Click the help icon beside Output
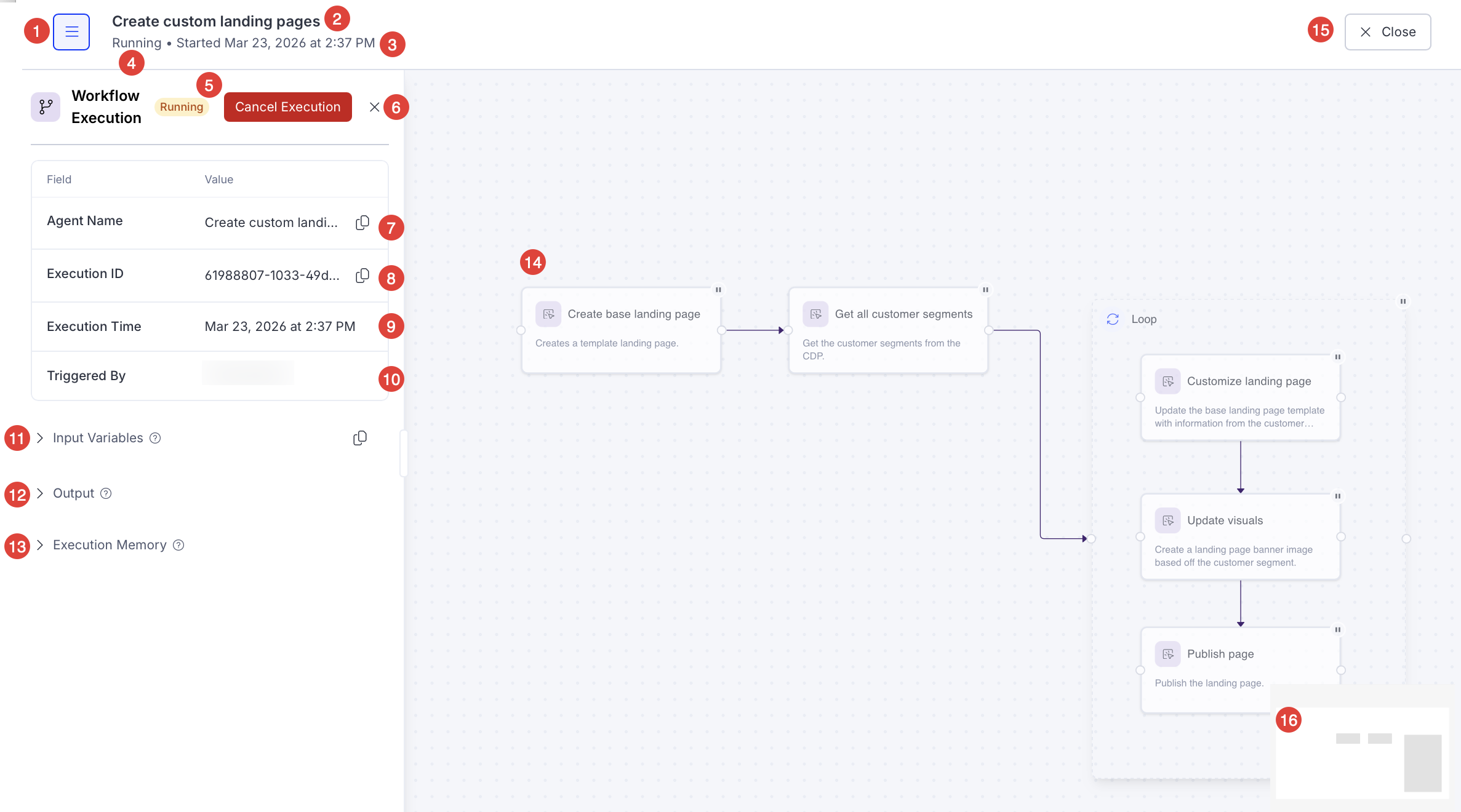This screenshot has width=1461, height=812. [x=105, y=493]
